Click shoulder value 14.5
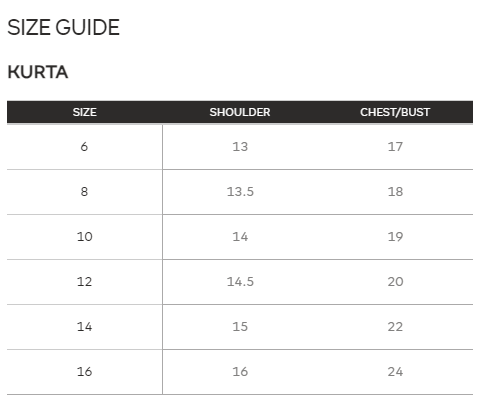This screenshot has width=480, height=395. (240, 282)
